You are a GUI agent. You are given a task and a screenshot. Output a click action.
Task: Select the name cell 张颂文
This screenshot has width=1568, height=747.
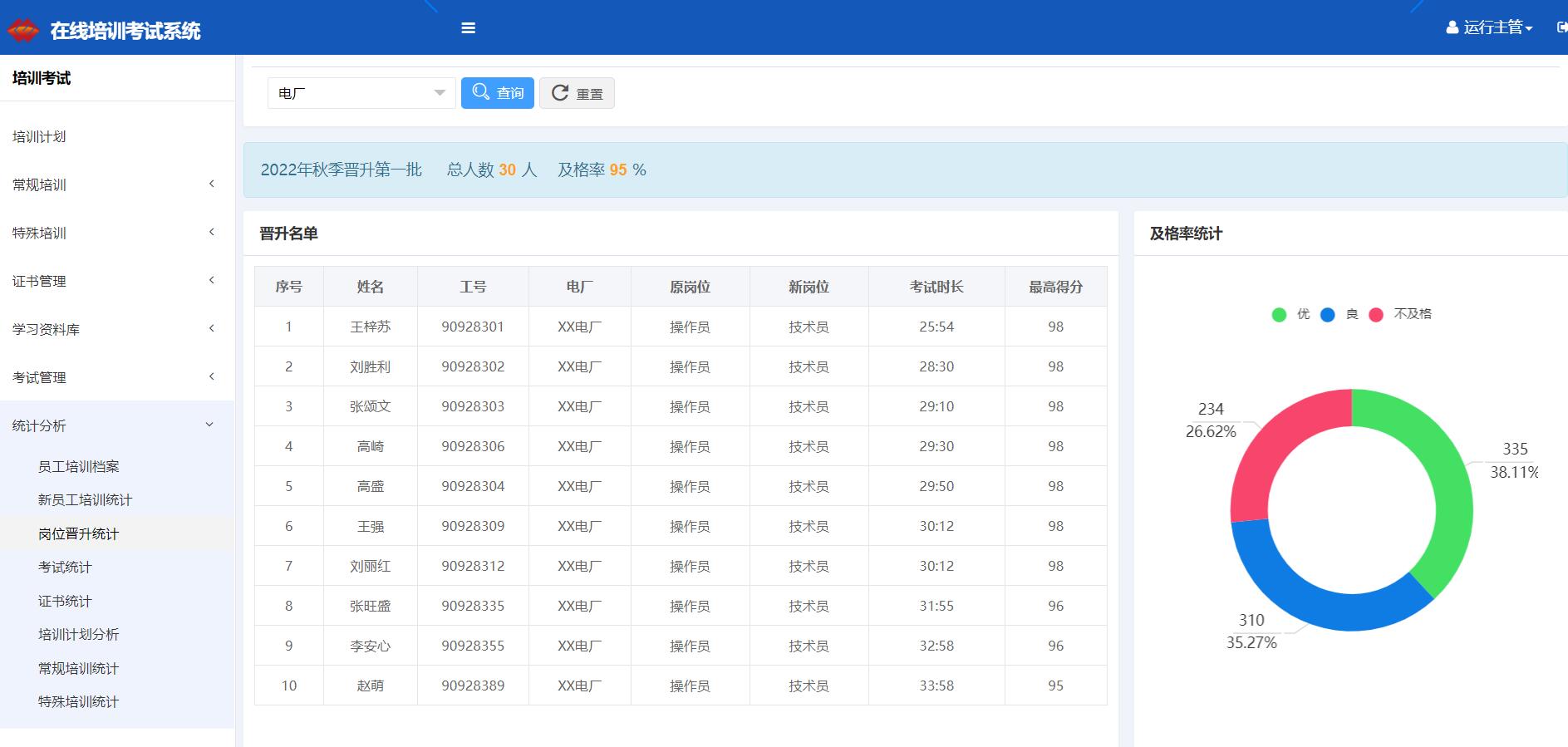click(370, 406)
